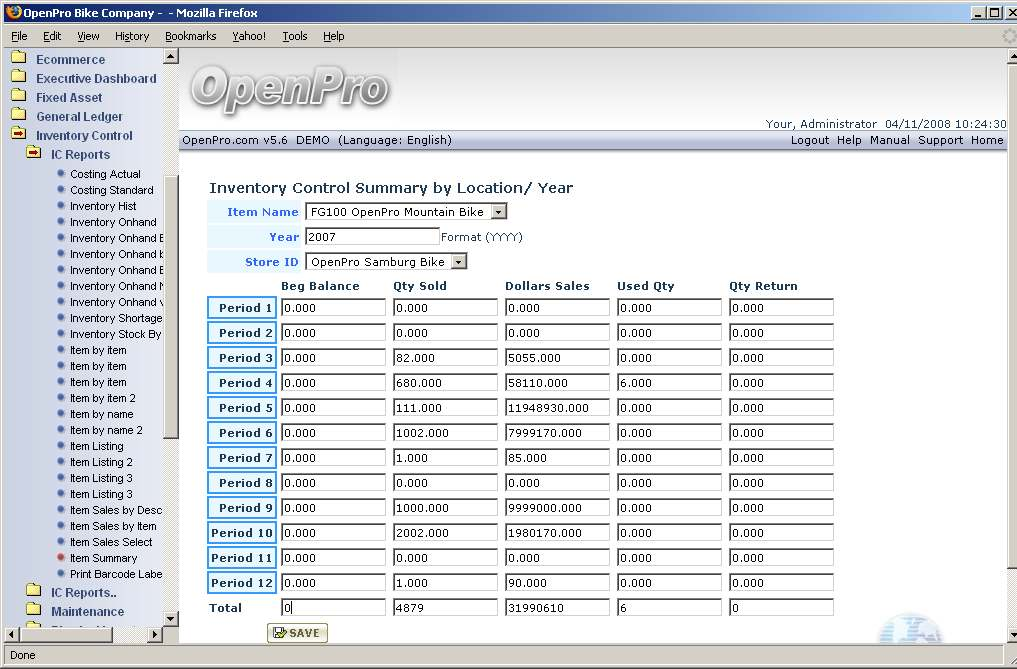This screenshot has height=669, width=1017.
Task: Open the History menu
Action: 131,36
